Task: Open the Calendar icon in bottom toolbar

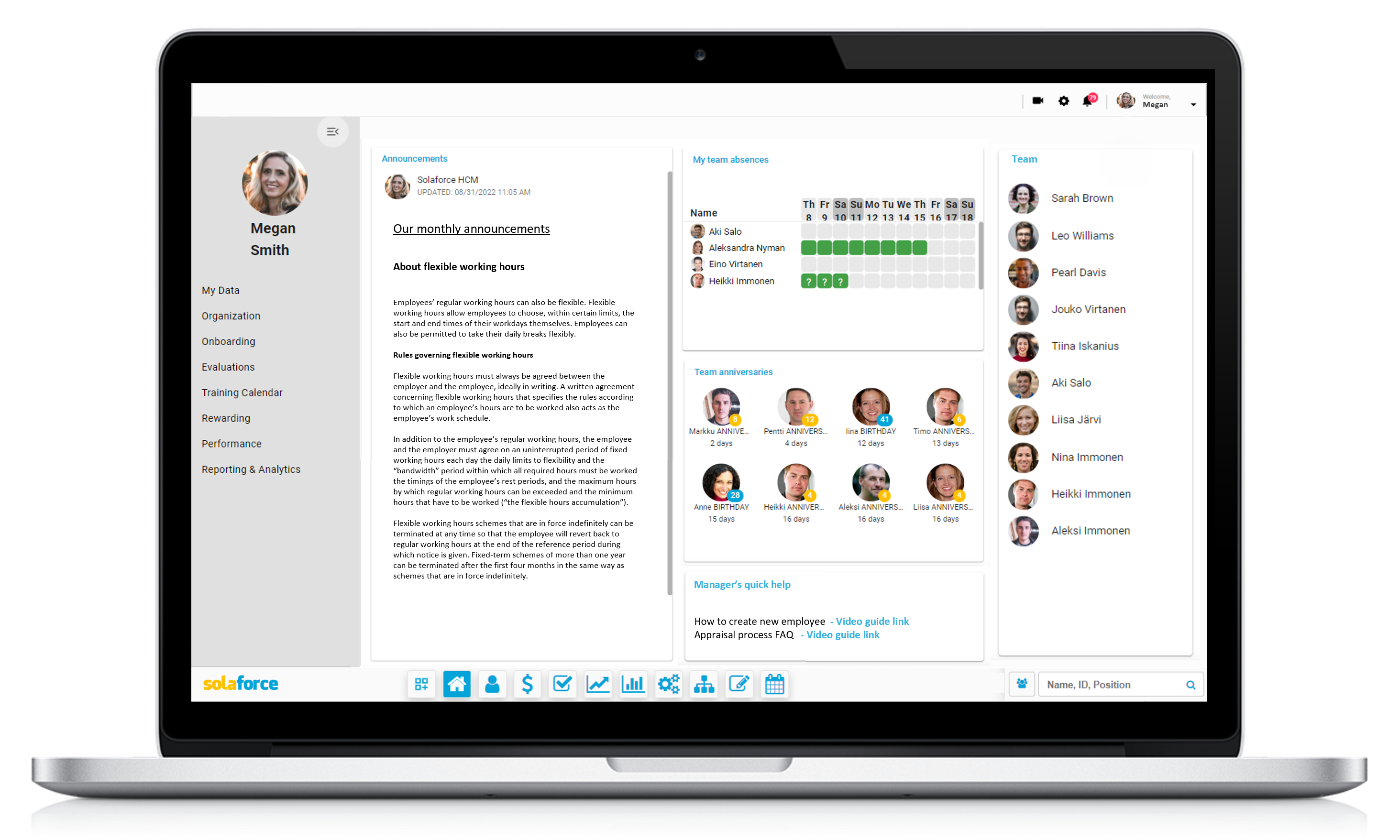Action: [774, 684]
